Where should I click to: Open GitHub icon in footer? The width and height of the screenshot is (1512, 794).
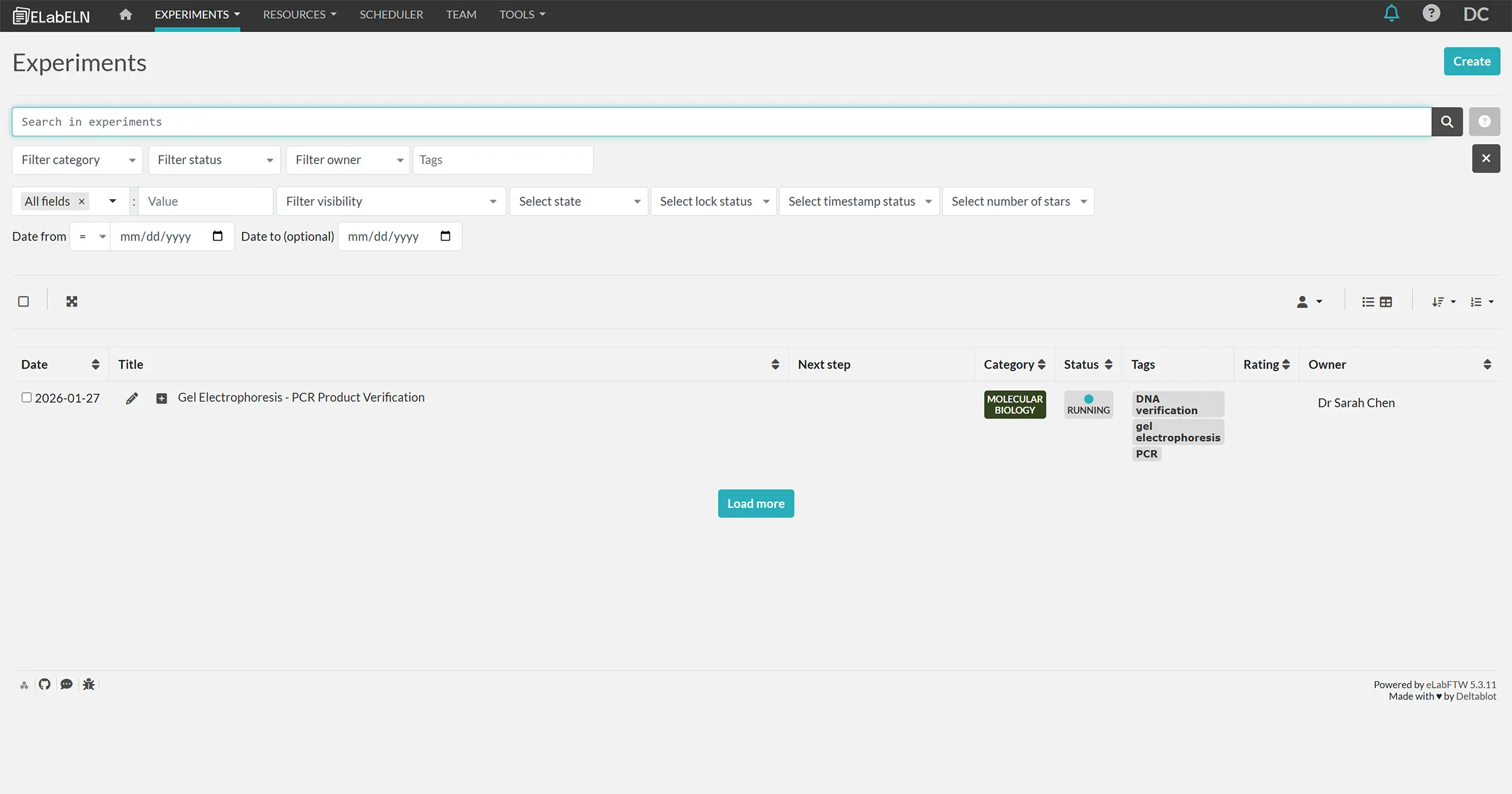(44, 684)
